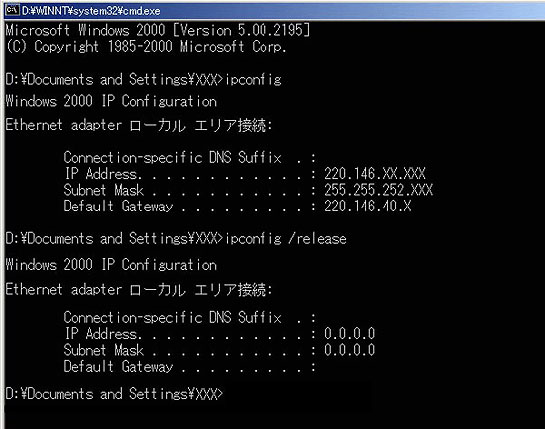Screen dimensions: 545x429
Task: Click the Copyright 1985-2000 Microsoft Corp. line
Action: coord(146,47)
